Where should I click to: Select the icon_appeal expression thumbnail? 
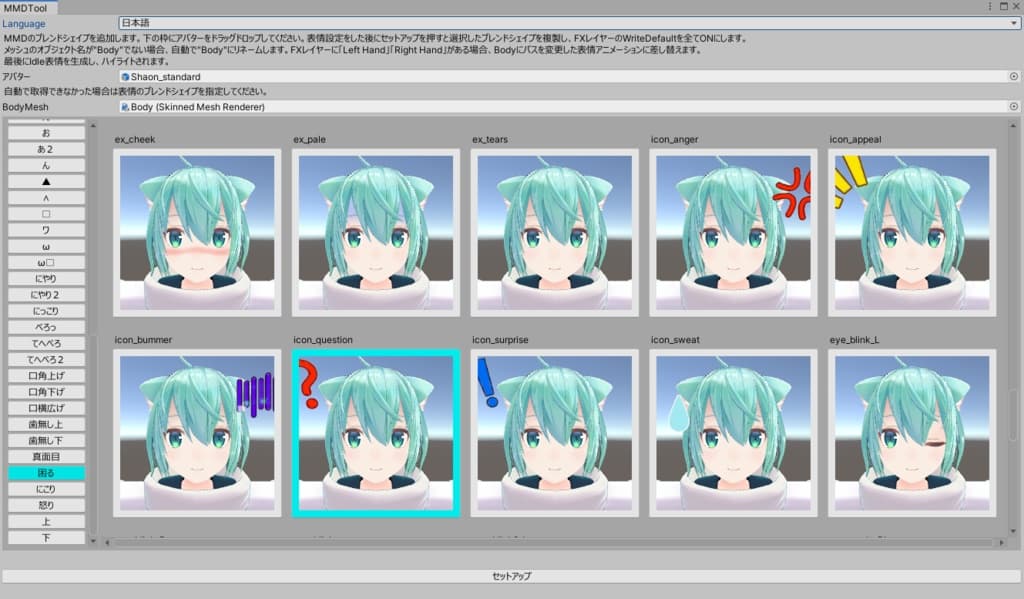[x=911, y=232]
